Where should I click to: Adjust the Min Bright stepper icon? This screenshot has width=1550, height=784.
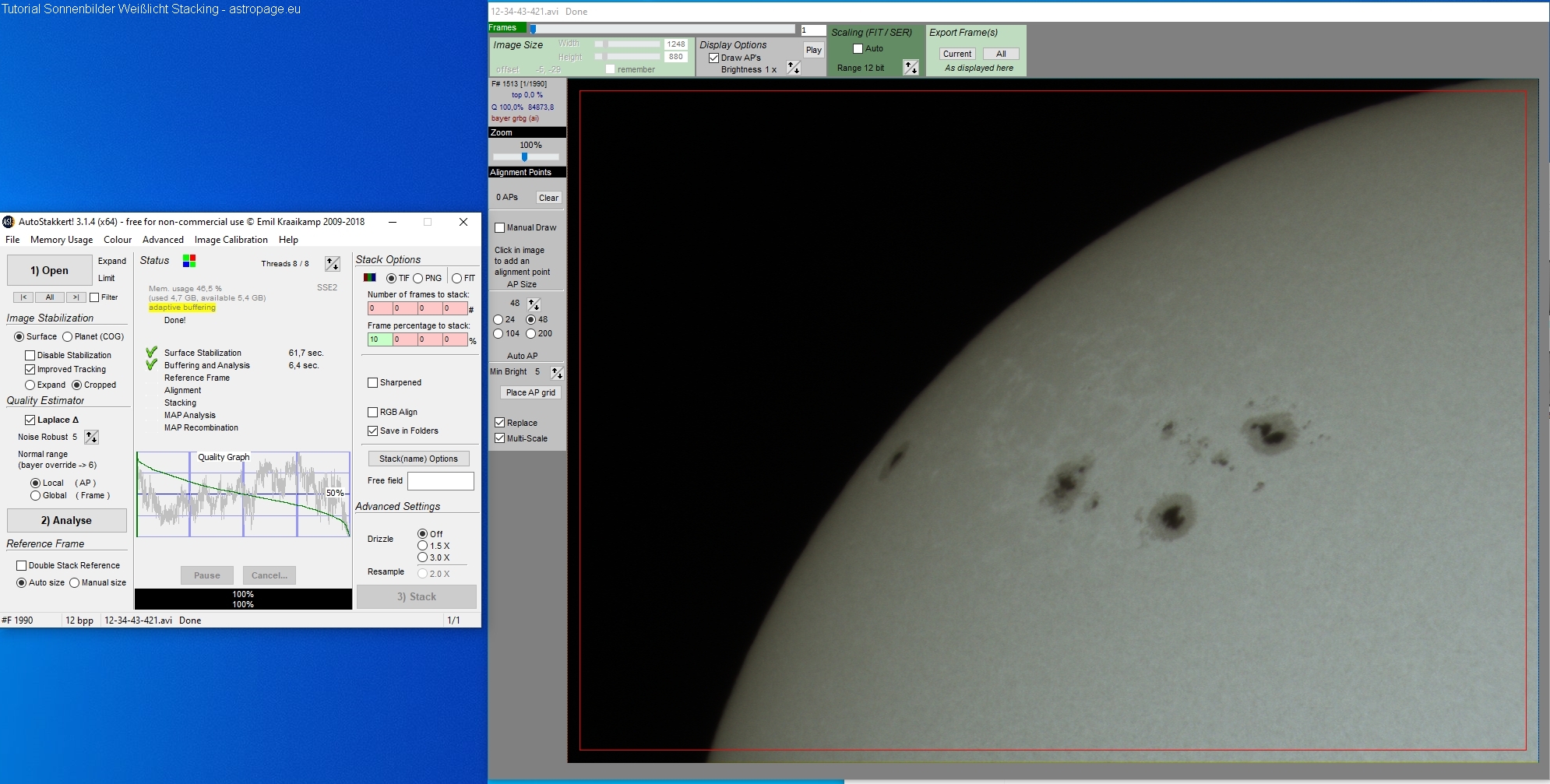pyautogui.click(x=557, y=372)
